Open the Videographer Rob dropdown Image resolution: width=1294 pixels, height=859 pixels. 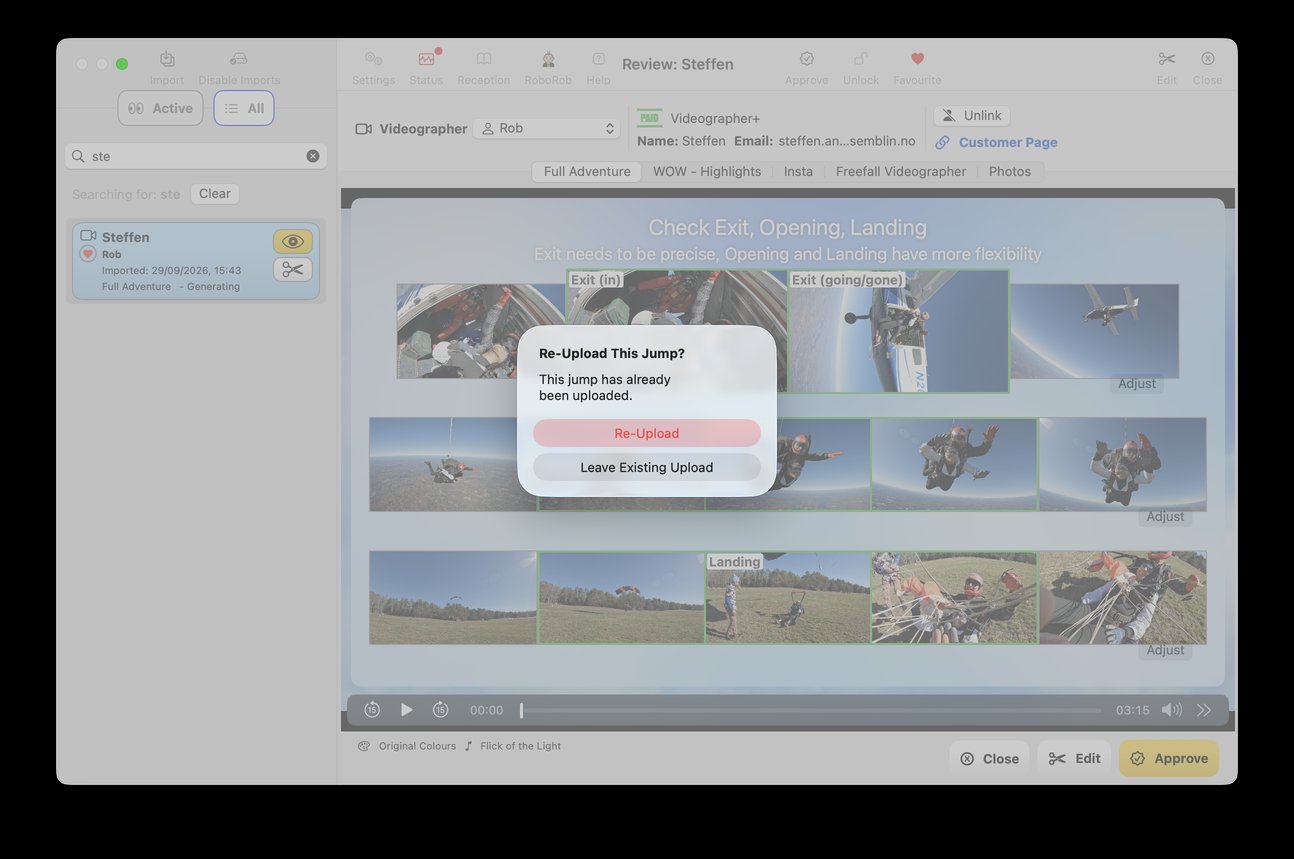coord(546,128)
